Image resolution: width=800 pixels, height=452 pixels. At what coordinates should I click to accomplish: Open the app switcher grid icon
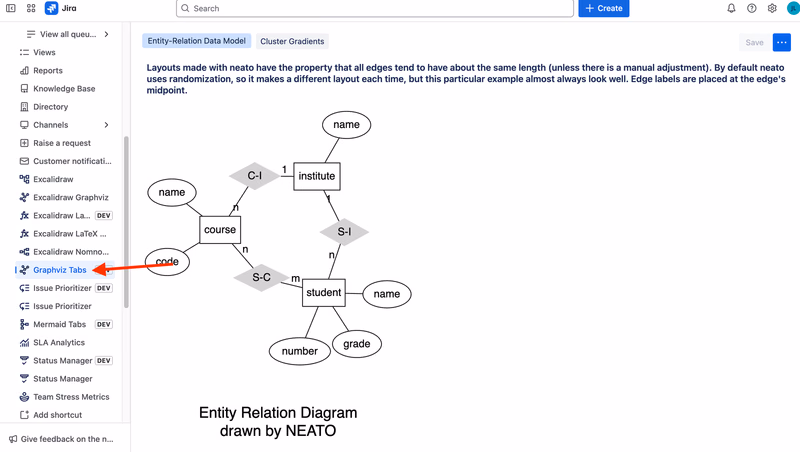[x=31, y=8]
